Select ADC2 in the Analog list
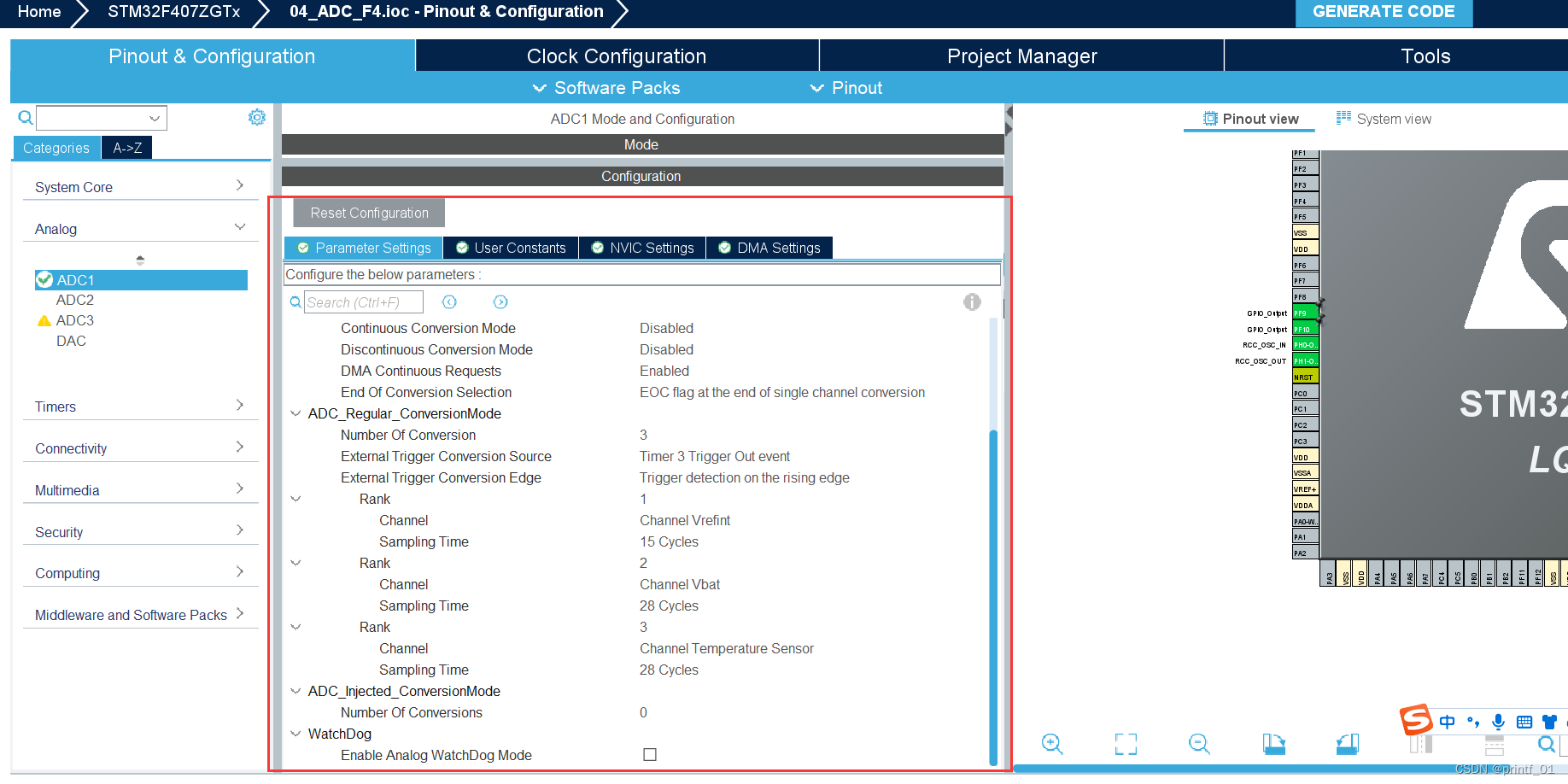Image resolution: width=1568 pixels, height=784 pixels. click(75, 300)
